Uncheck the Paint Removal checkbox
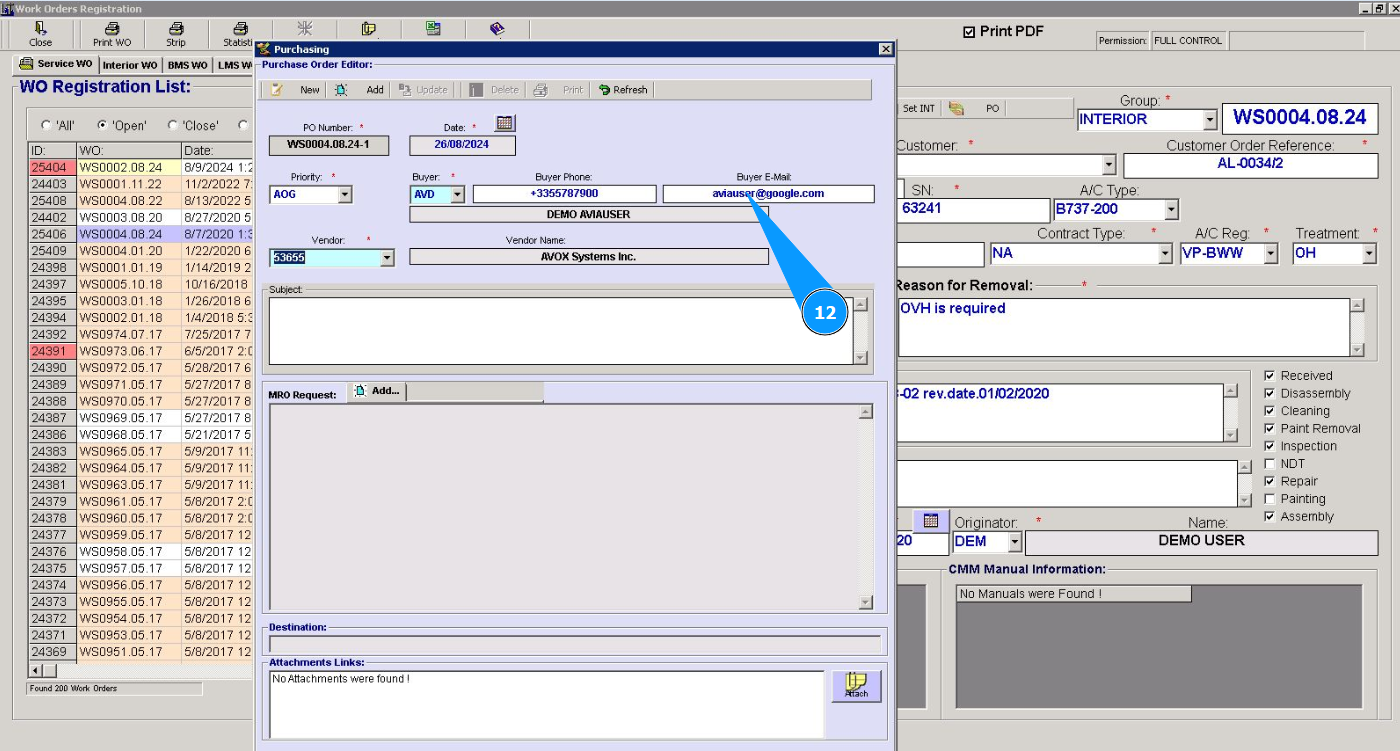 coord(1269,429)
